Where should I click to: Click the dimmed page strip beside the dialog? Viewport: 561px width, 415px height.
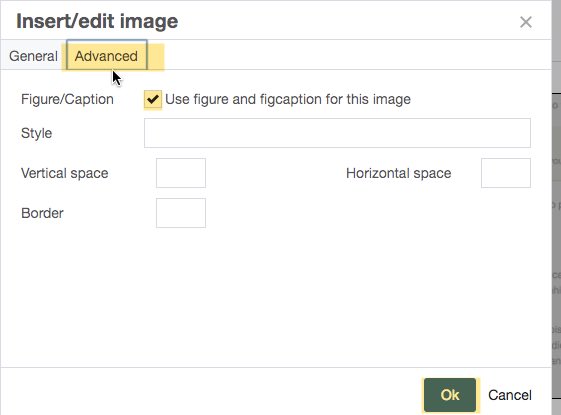556,215
